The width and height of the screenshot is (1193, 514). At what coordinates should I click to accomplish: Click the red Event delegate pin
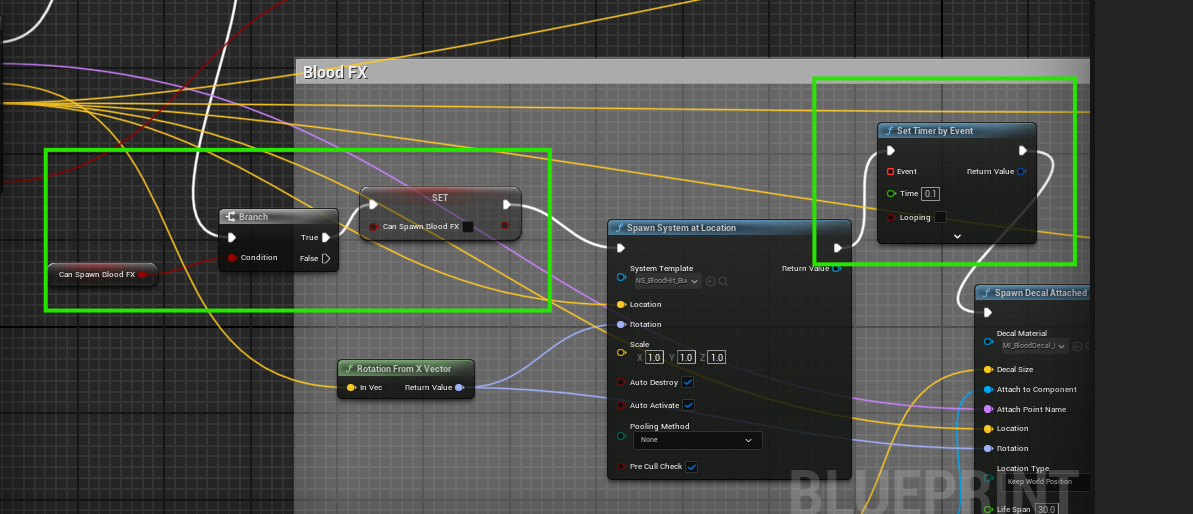click(x=891, y=172)
